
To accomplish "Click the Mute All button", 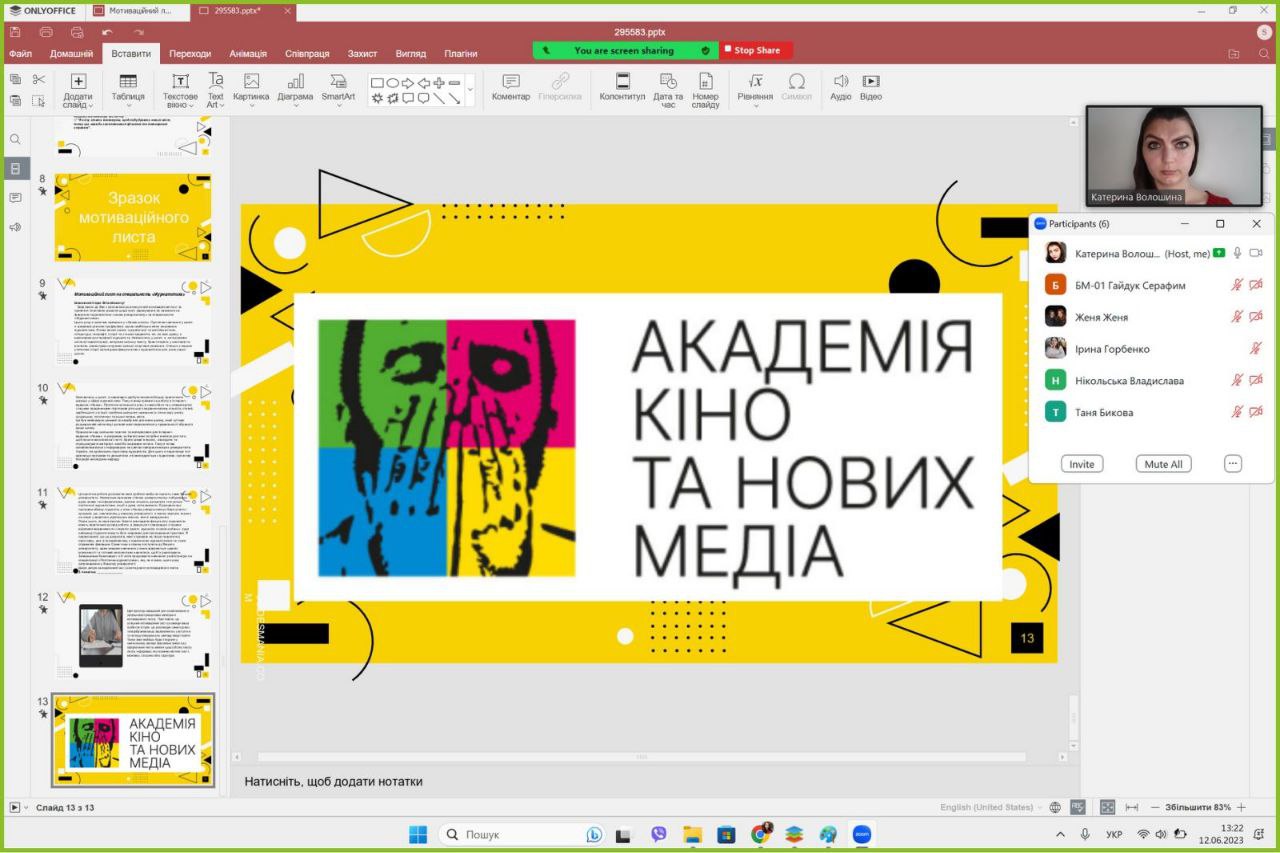I will [1163, 464].
